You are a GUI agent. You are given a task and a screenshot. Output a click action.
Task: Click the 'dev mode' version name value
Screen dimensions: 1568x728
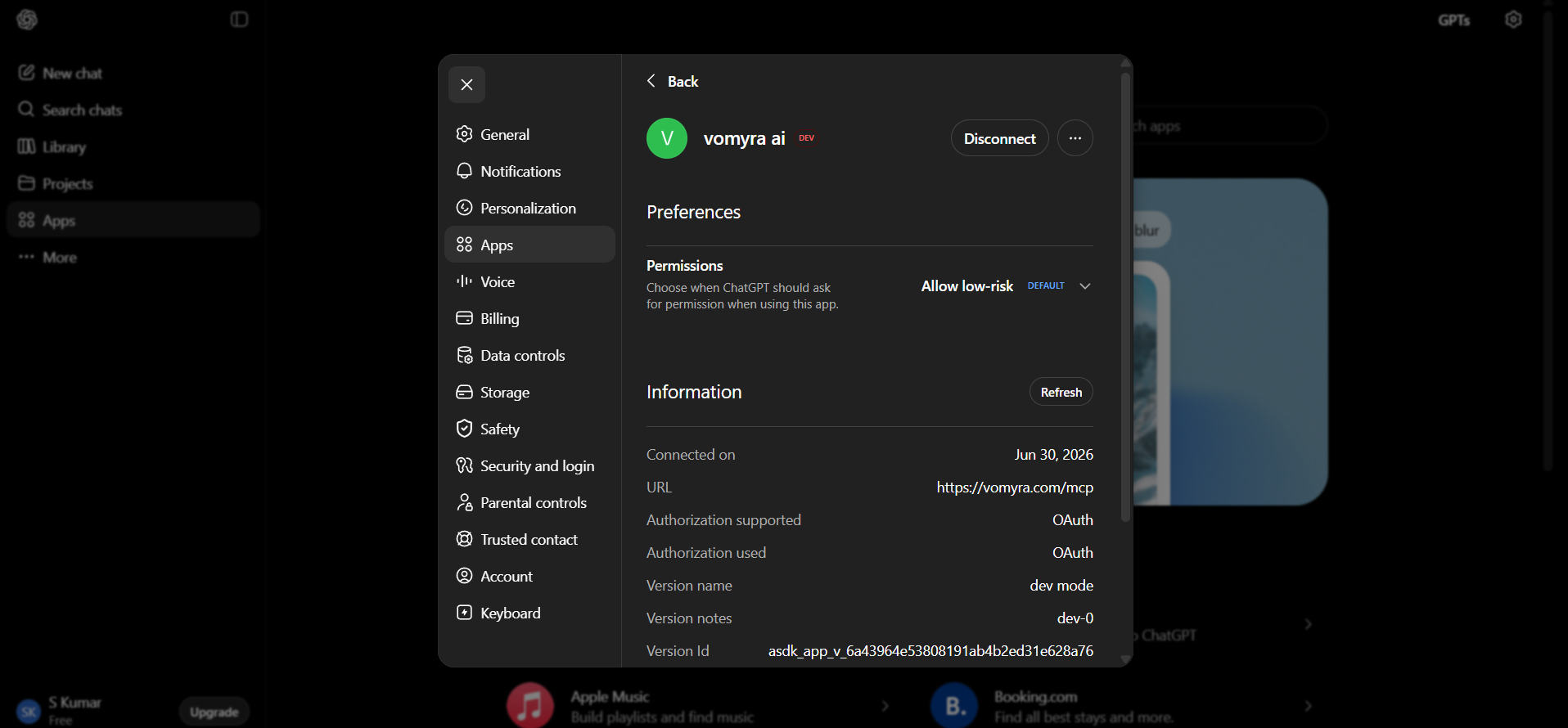coord(1061,586)
